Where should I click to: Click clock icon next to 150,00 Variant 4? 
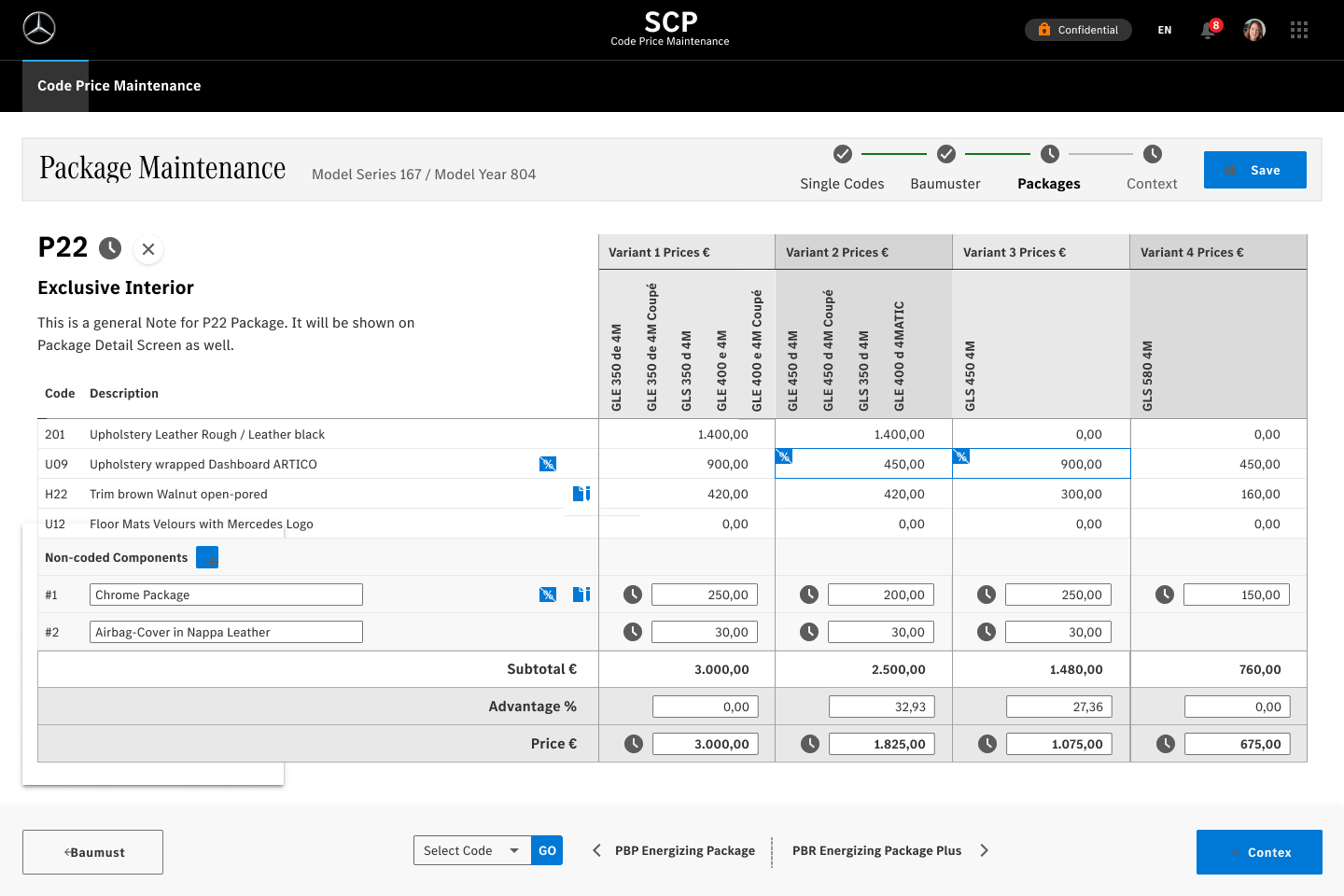(1165, 595)
